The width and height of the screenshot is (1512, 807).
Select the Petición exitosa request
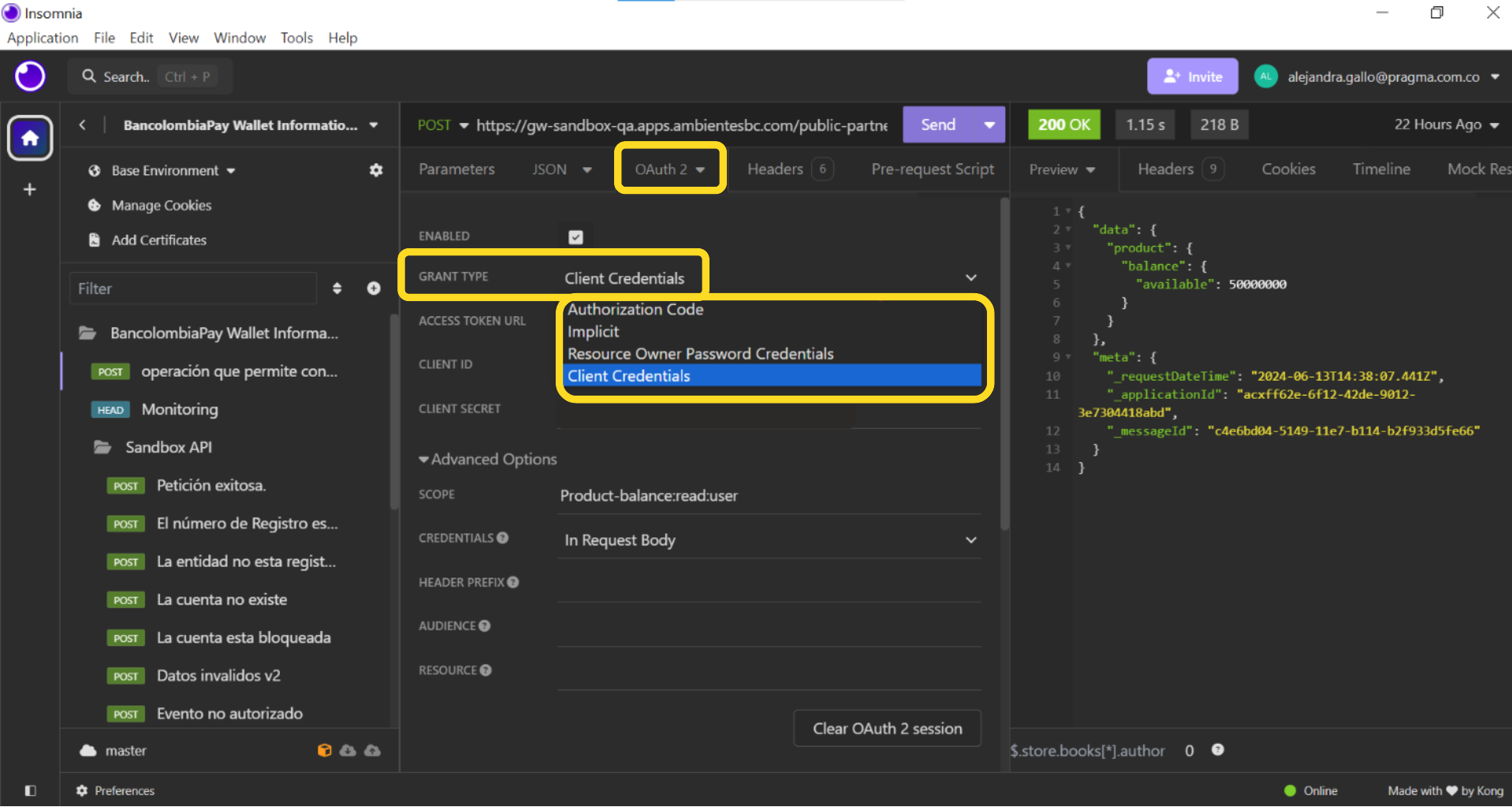point(211,485)
